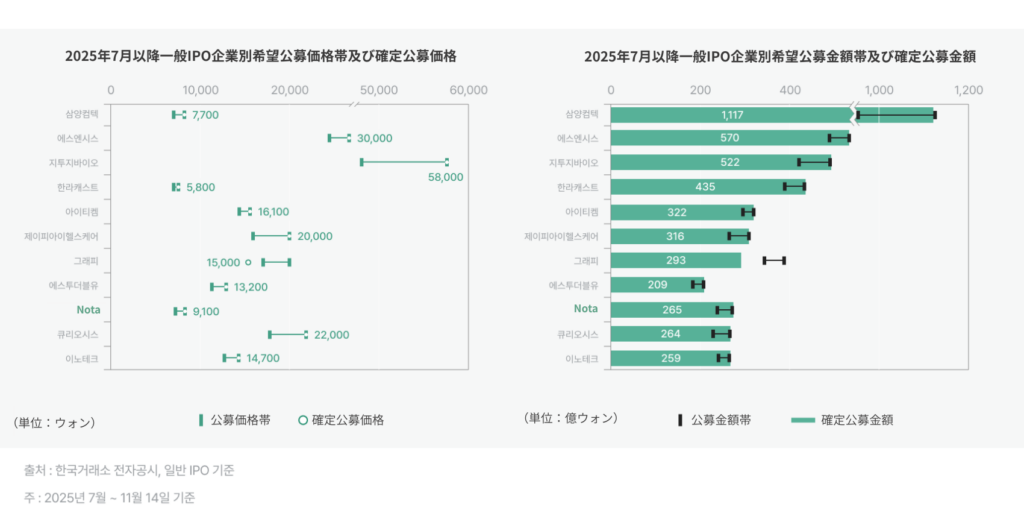Click the 確定公募価格 legend circle icon

[x=302, y=420]
